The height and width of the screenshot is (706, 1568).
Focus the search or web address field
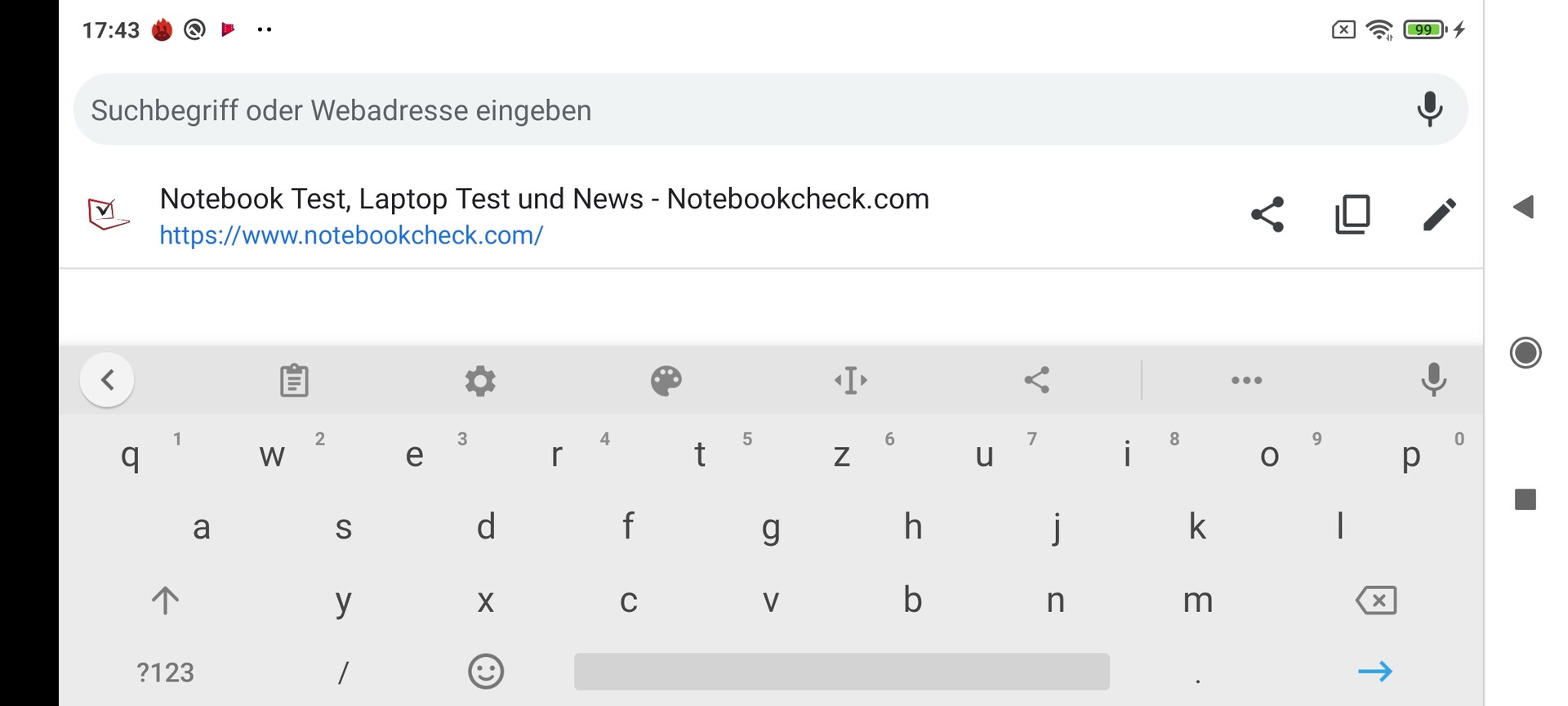click(x=735, y=110)
